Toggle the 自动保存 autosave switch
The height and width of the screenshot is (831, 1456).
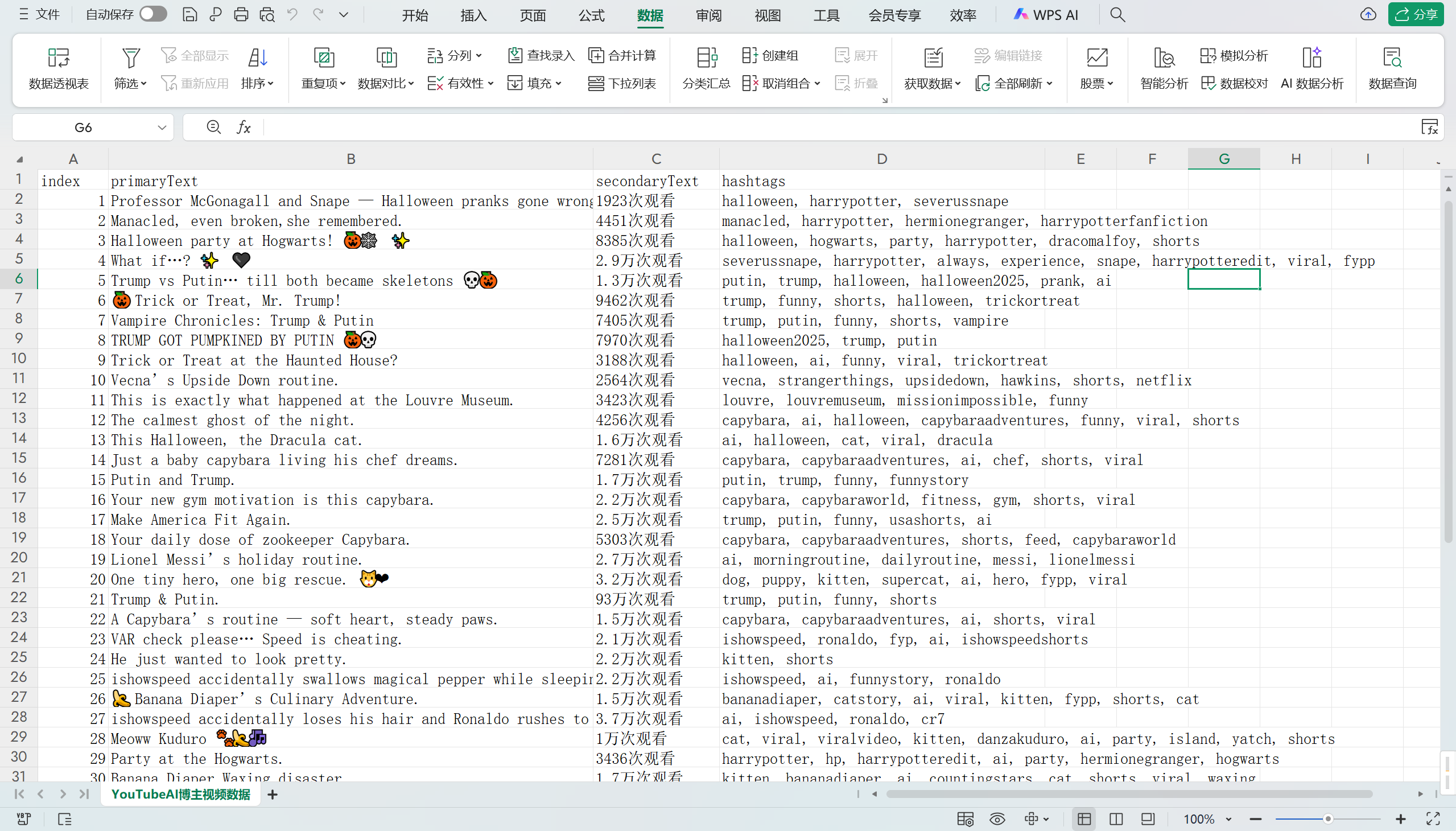153,14
